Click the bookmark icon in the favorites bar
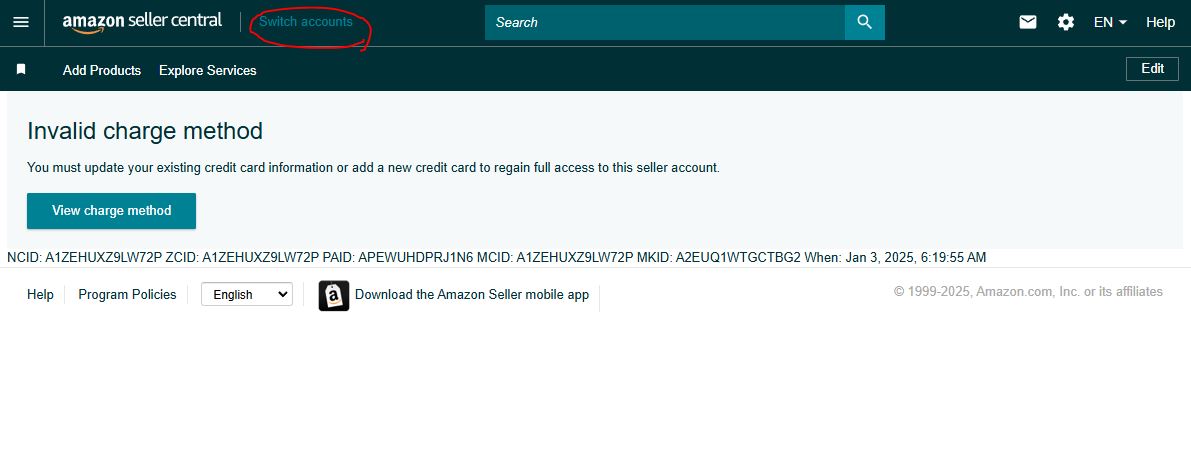The height and width of the screenshot is (454, 1191). (21, 70)
